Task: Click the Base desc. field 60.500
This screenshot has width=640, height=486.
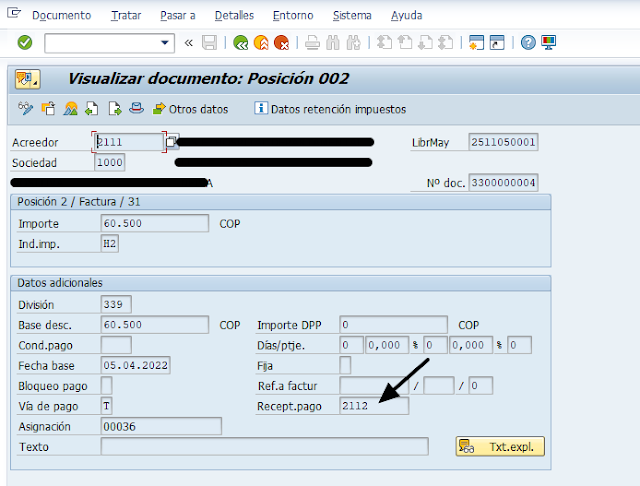Action: [154, 325]
